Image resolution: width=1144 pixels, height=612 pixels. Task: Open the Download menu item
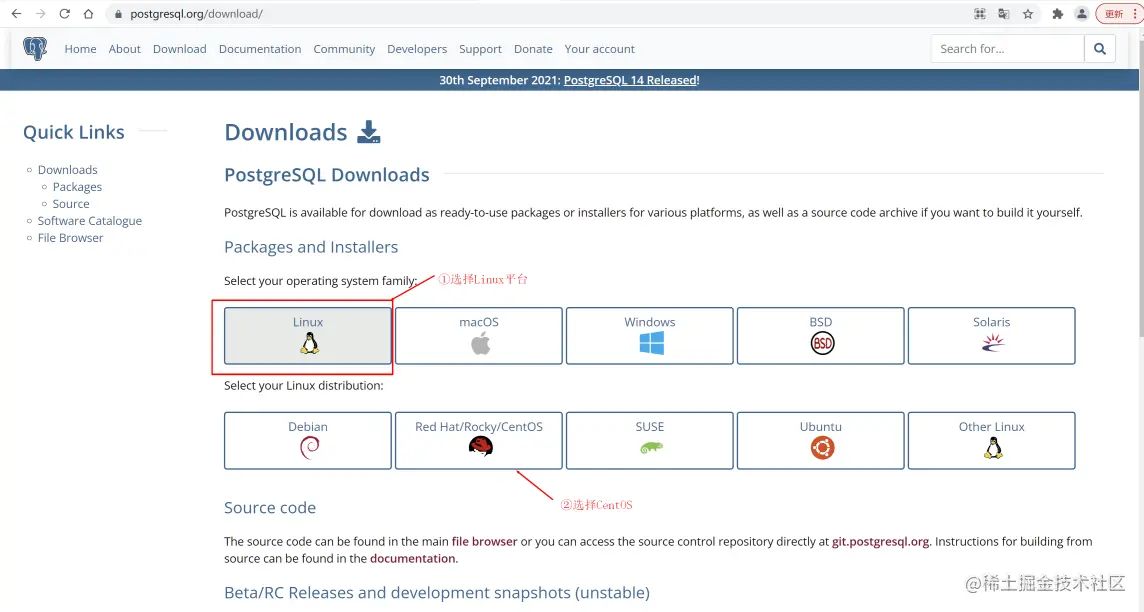click(x=179, y=49)
